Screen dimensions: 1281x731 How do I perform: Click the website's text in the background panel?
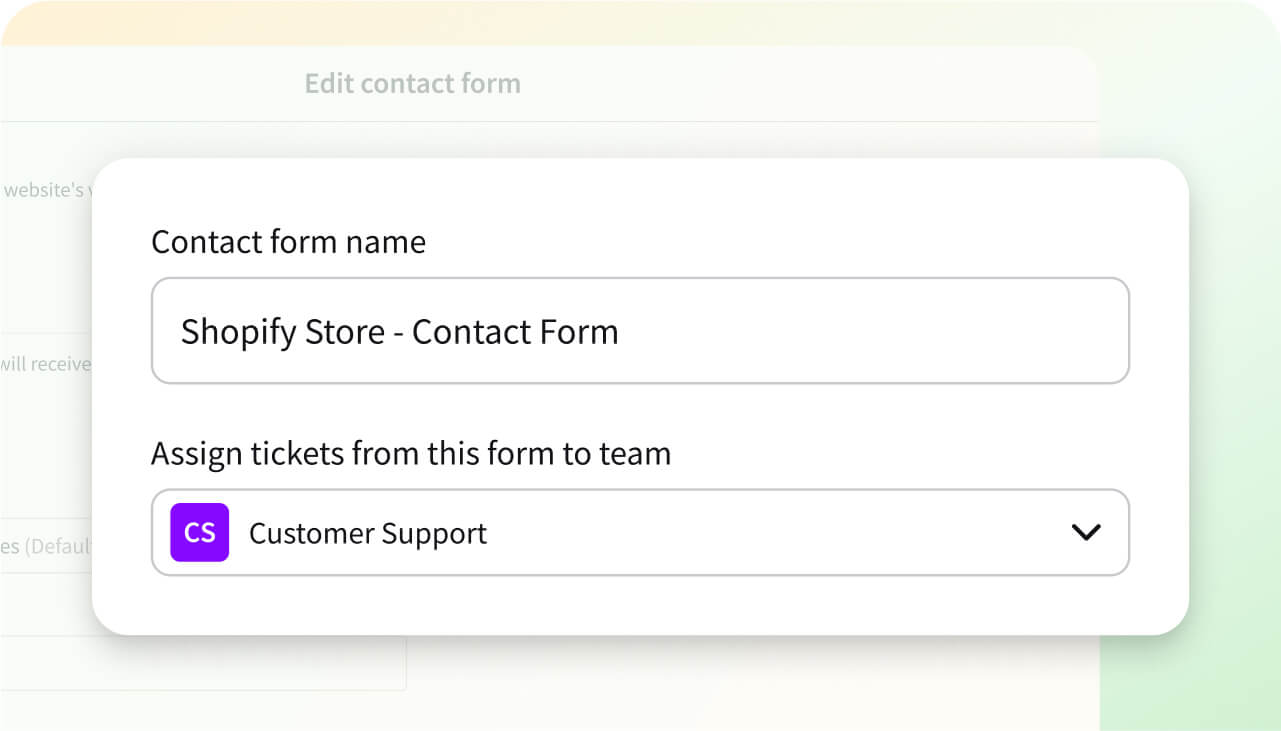pyautogui.click(x=44, y=189)
